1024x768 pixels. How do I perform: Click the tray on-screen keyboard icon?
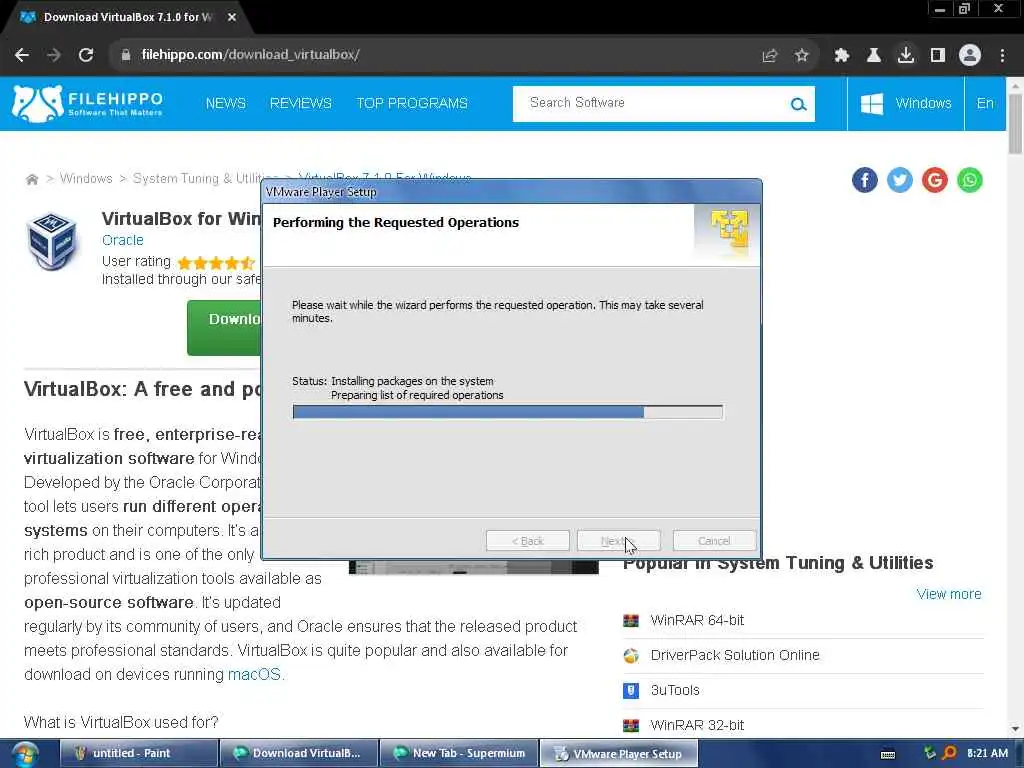click(888, 754)
